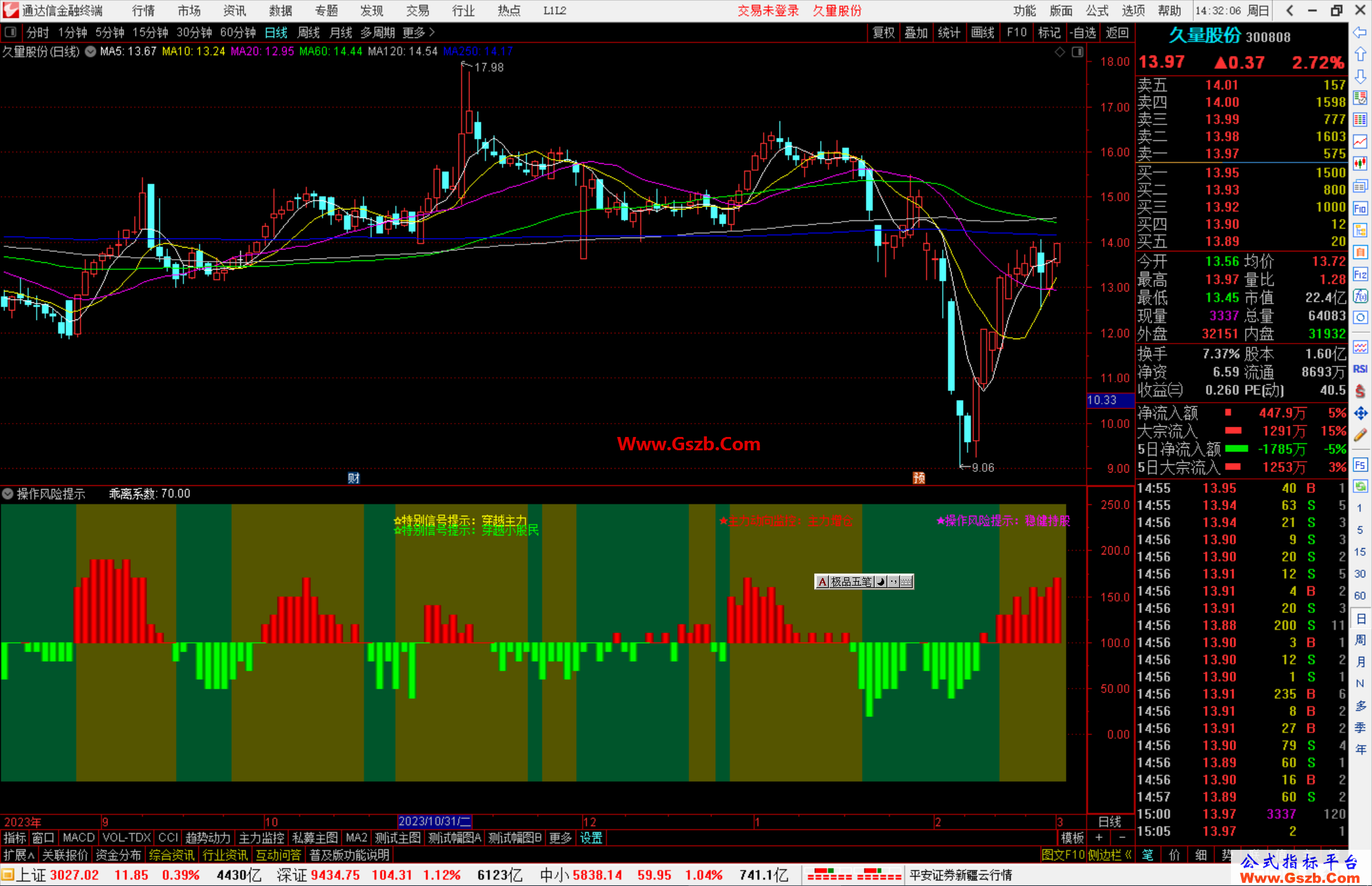Screen dimensions: 1372x886
Task: Switch to the 周线 tab
Action: 309,32
